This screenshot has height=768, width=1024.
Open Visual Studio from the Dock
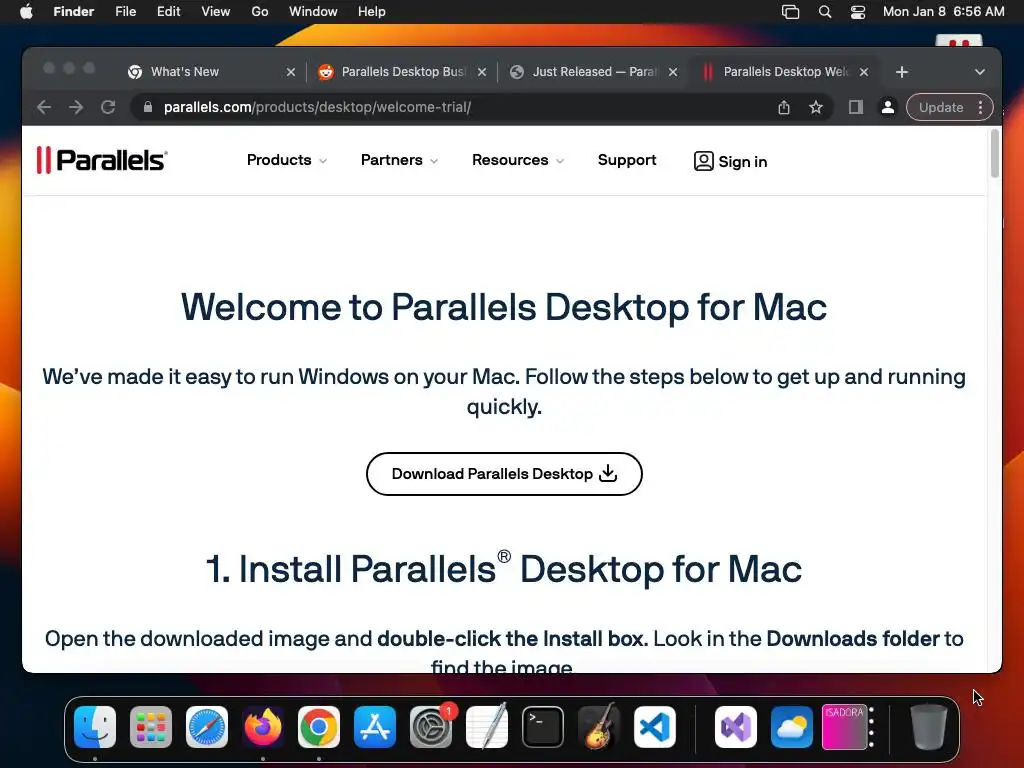[x=736, y=727]
